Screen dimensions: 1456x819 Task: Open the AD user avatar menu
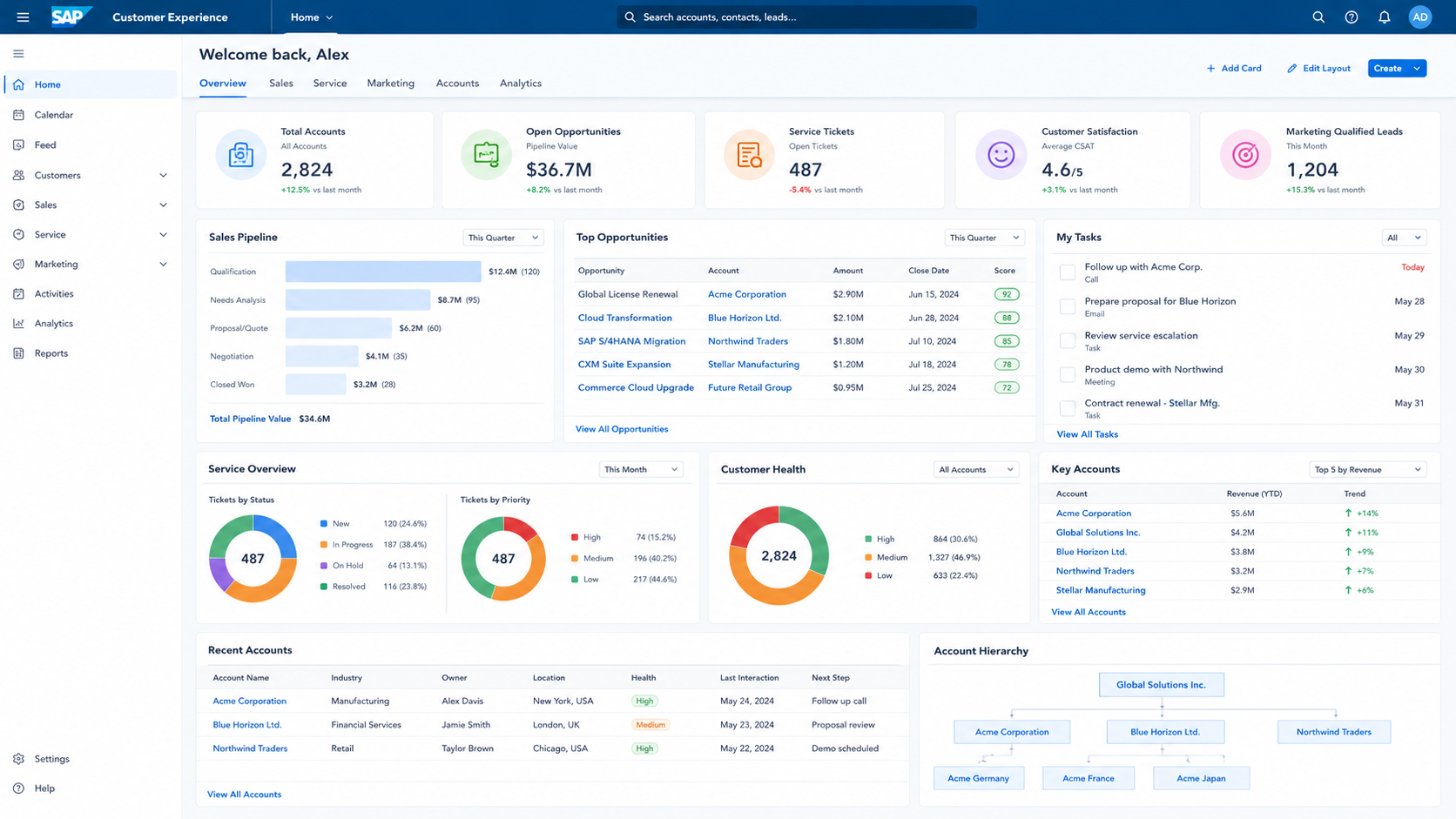tap(1420, 17)
